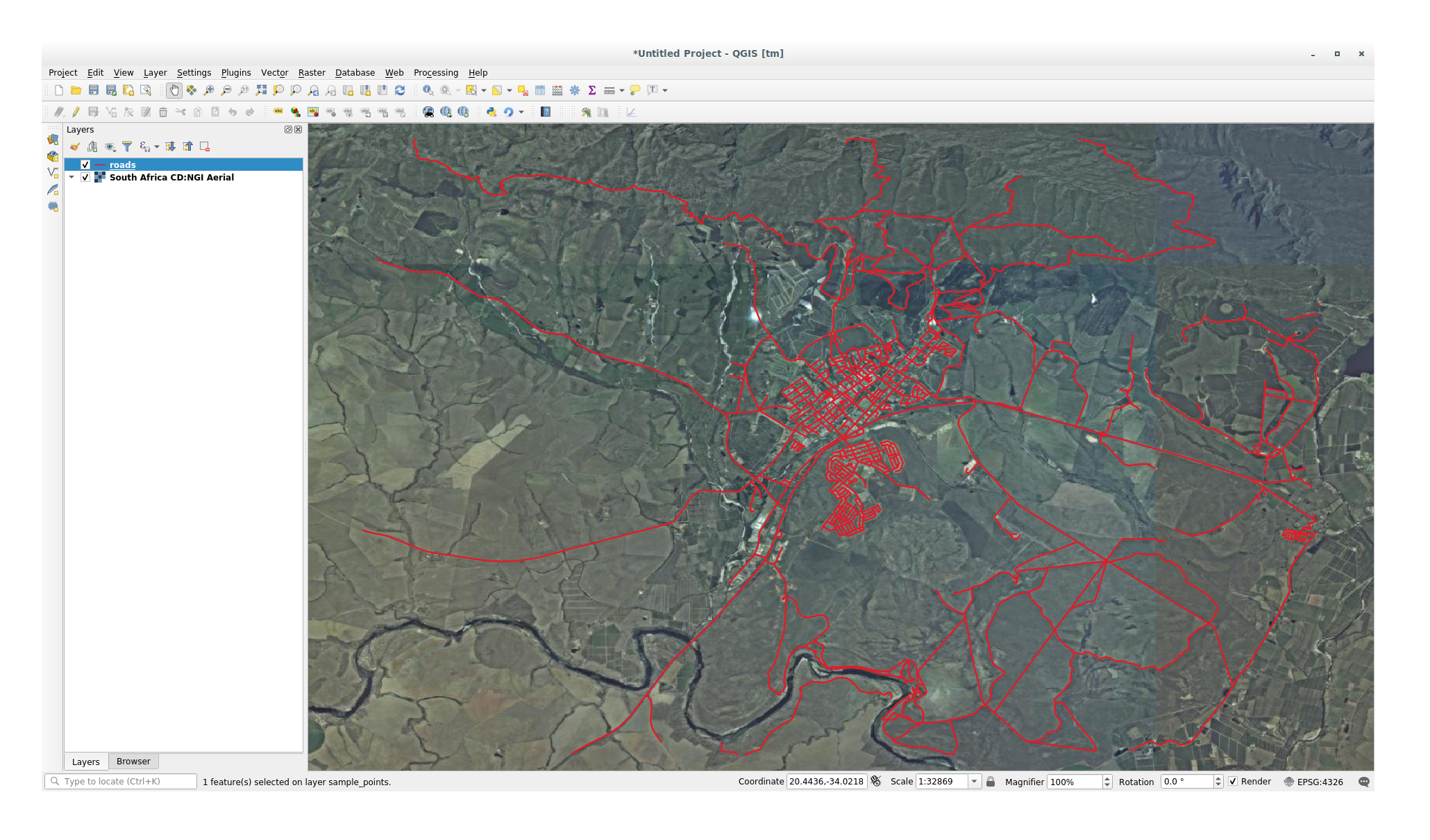The width and height of the screenshot is (1430, 840).
Task: Open the Measure tool dropdown arrow
Action: pyautogui.click(x=622, y=90)
